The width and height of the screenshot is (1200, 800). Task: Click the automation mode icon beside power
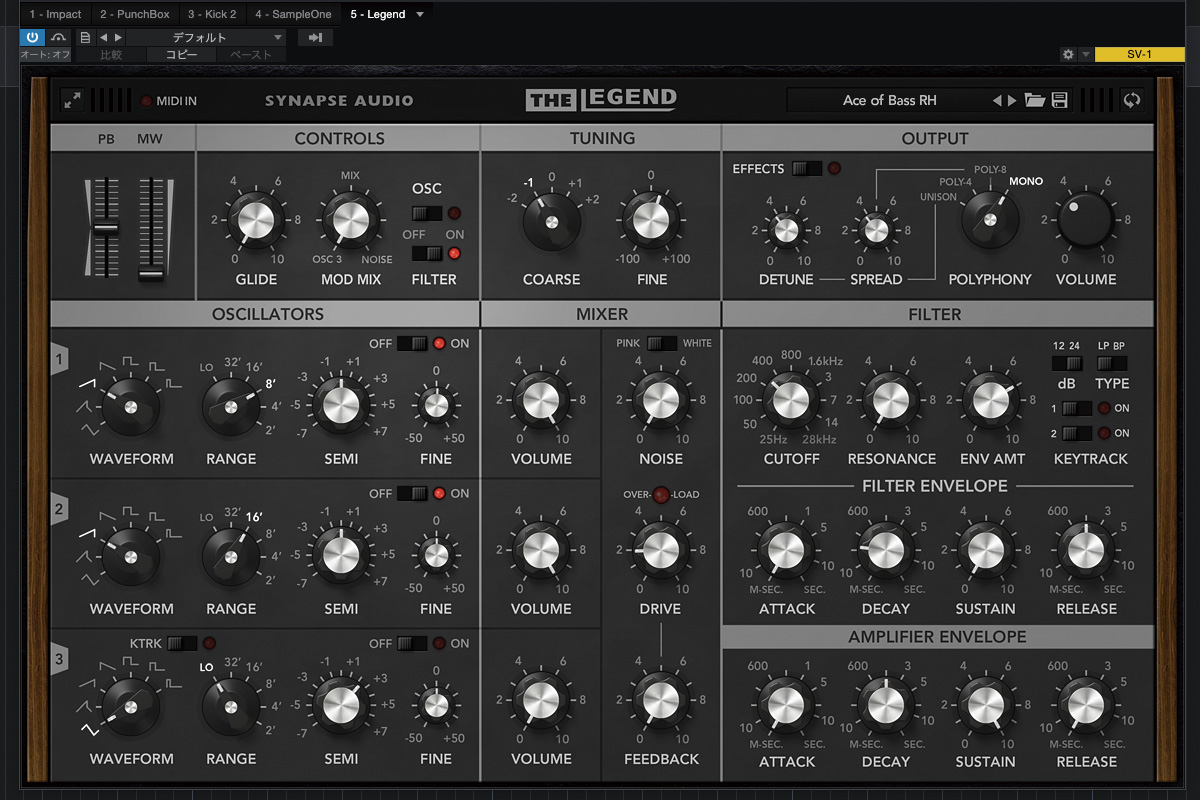click(58, 37)
